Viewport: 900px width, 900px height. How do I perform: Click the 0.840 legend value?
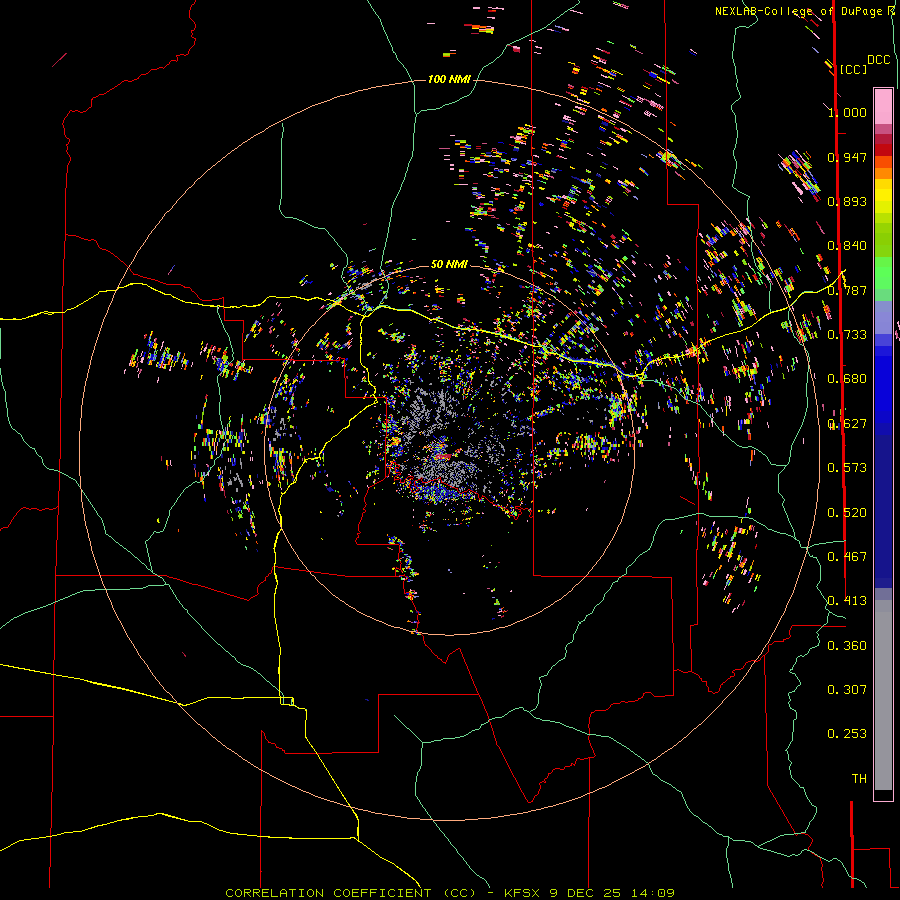847,246
